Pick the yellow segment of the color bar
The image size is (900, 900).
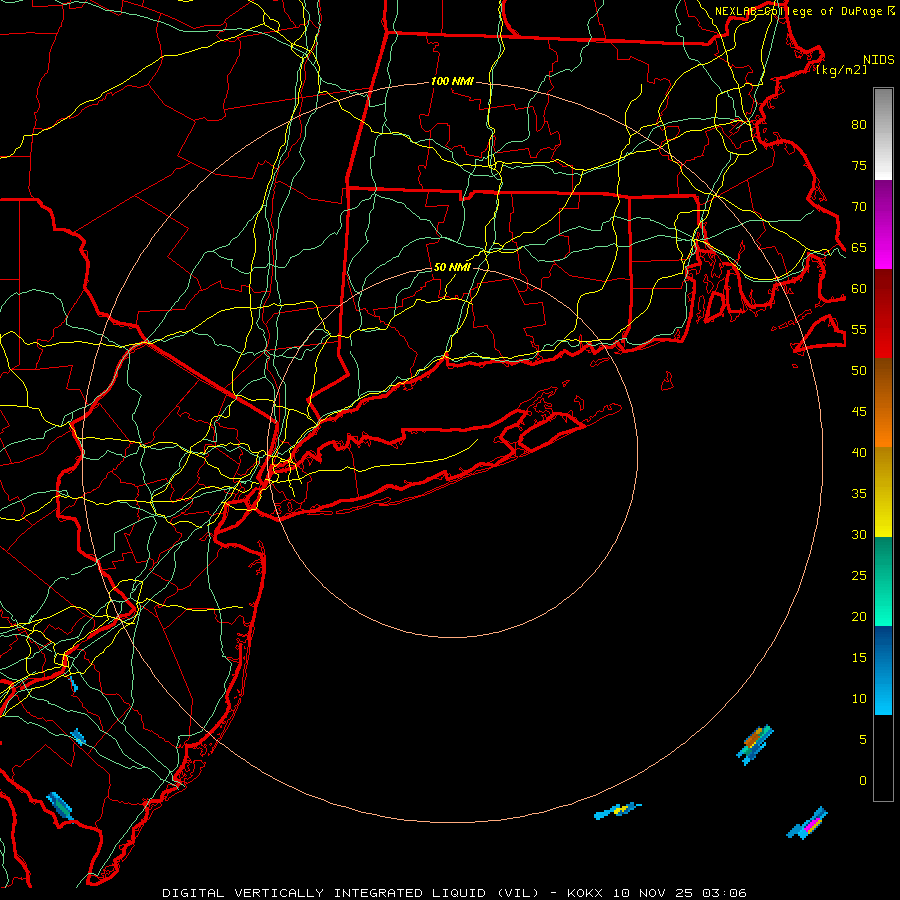click(x=883, y=492)
